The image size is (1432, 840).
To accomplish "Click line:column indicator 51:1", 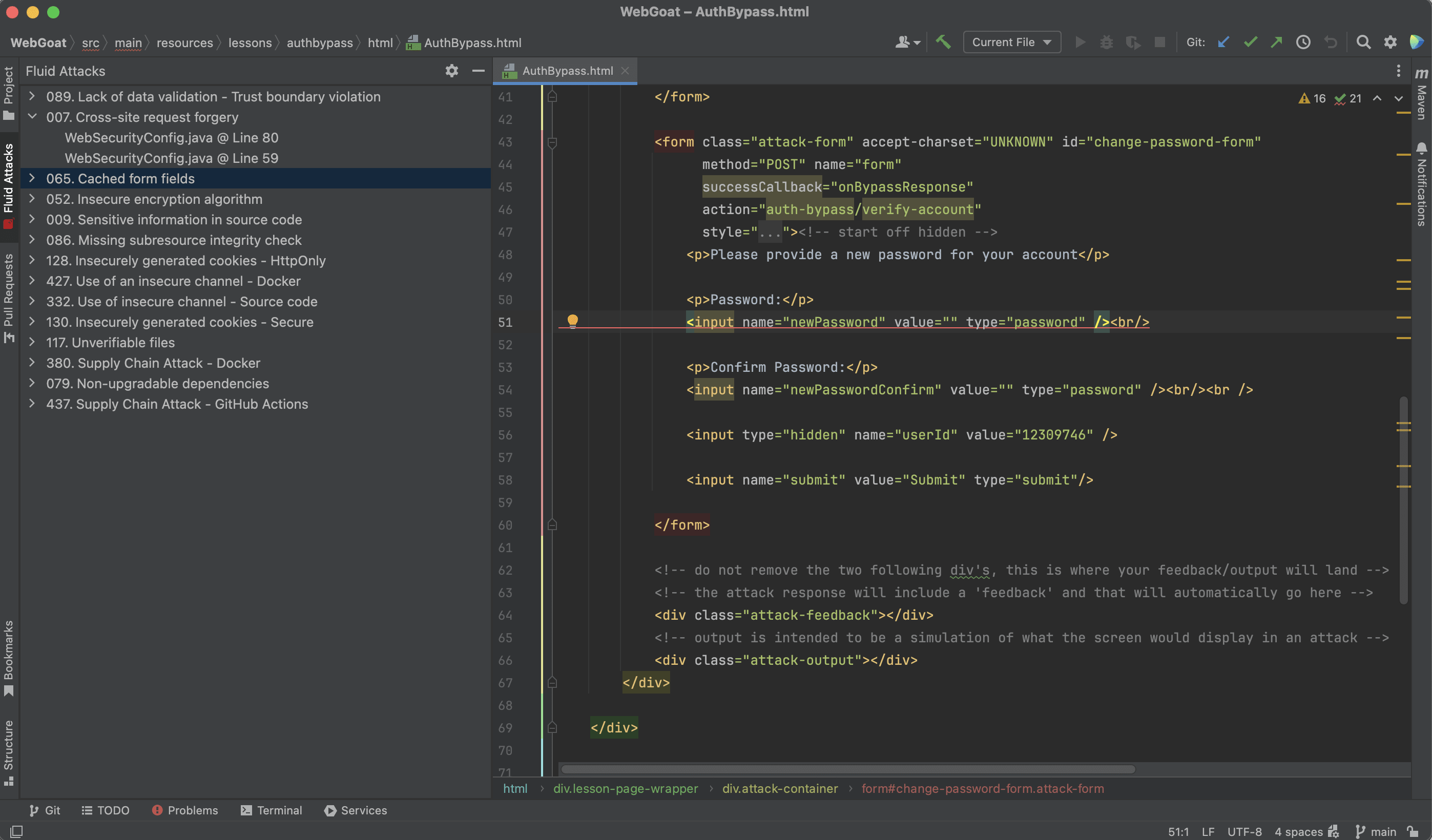I will coord(1178,831).
